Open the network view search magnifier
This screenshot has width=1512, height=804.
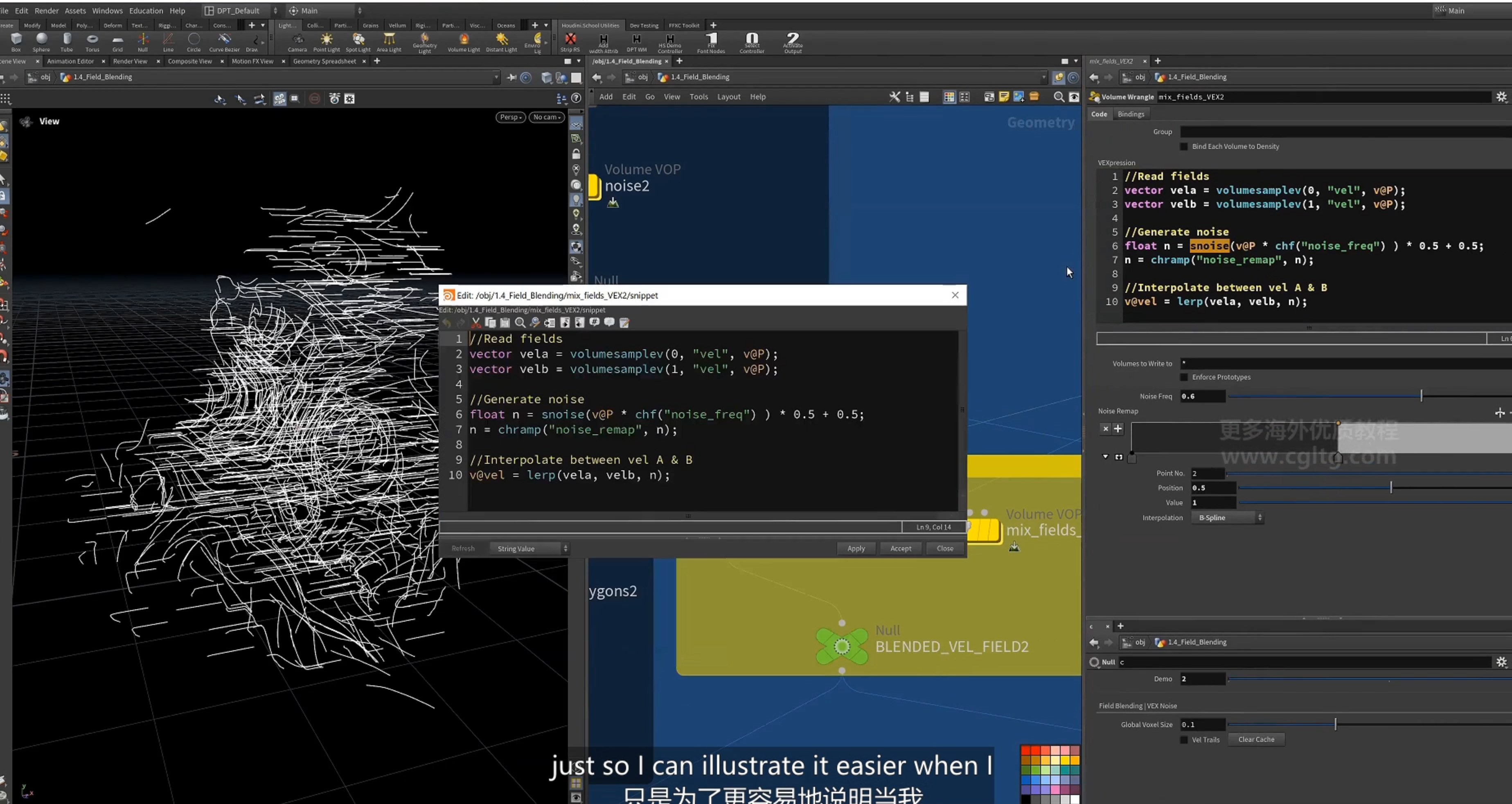1059,97
